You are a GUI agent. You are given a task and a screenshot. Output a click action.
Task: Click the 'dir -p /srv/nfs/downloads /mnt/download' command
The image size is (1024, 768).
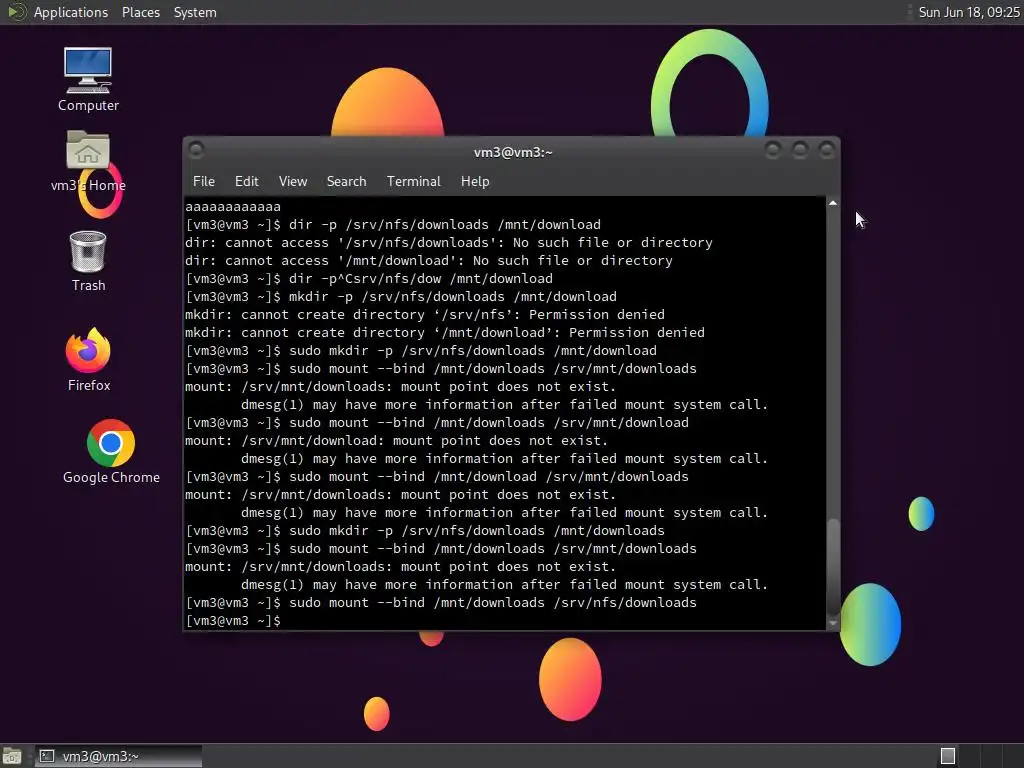coord(445,225)
